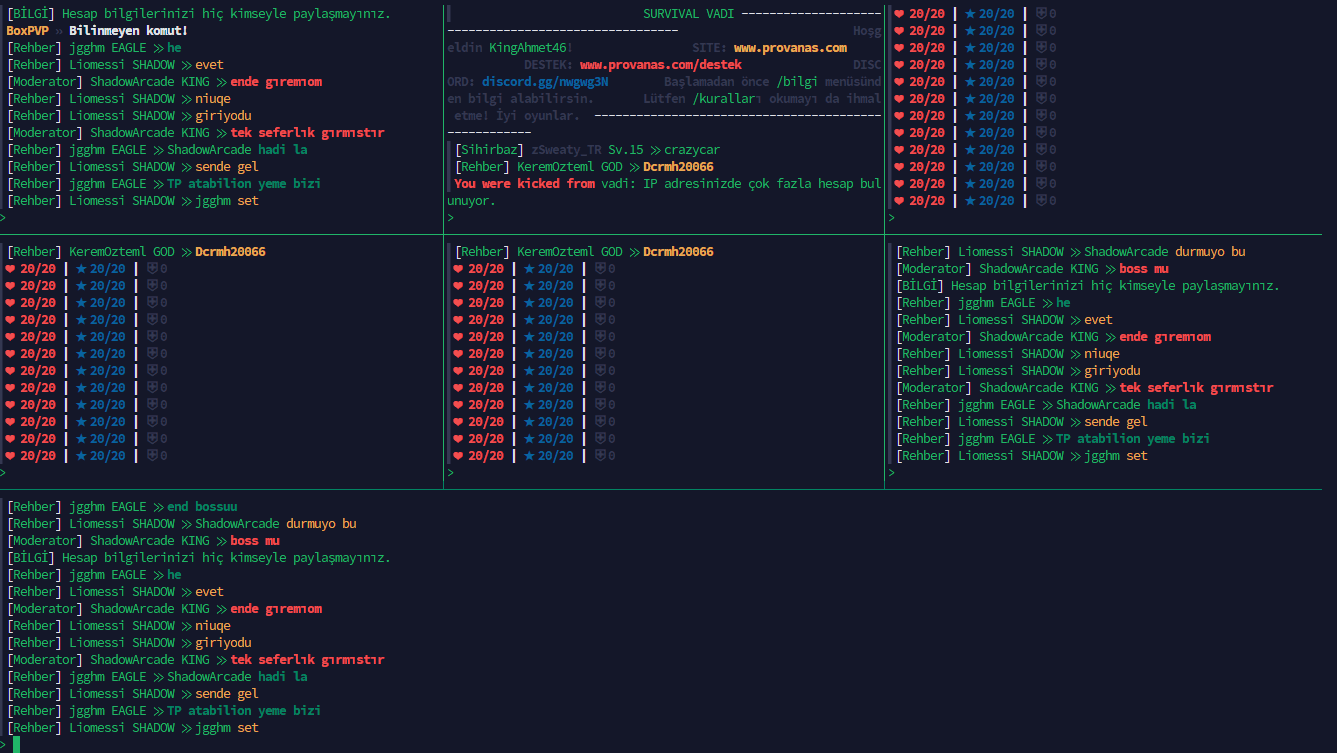The width and height of the screenshot is (1337, 753).
Task: Open the discord.gg/nwgwg3N invite link
Action: point(545,82)
